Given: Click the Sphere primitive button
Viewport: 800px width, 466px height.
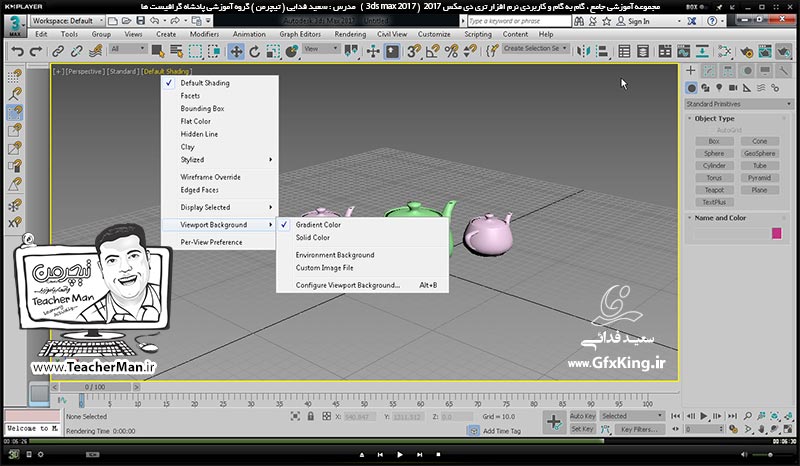Looking at the screenshot, I should click(x=714, y=153).
